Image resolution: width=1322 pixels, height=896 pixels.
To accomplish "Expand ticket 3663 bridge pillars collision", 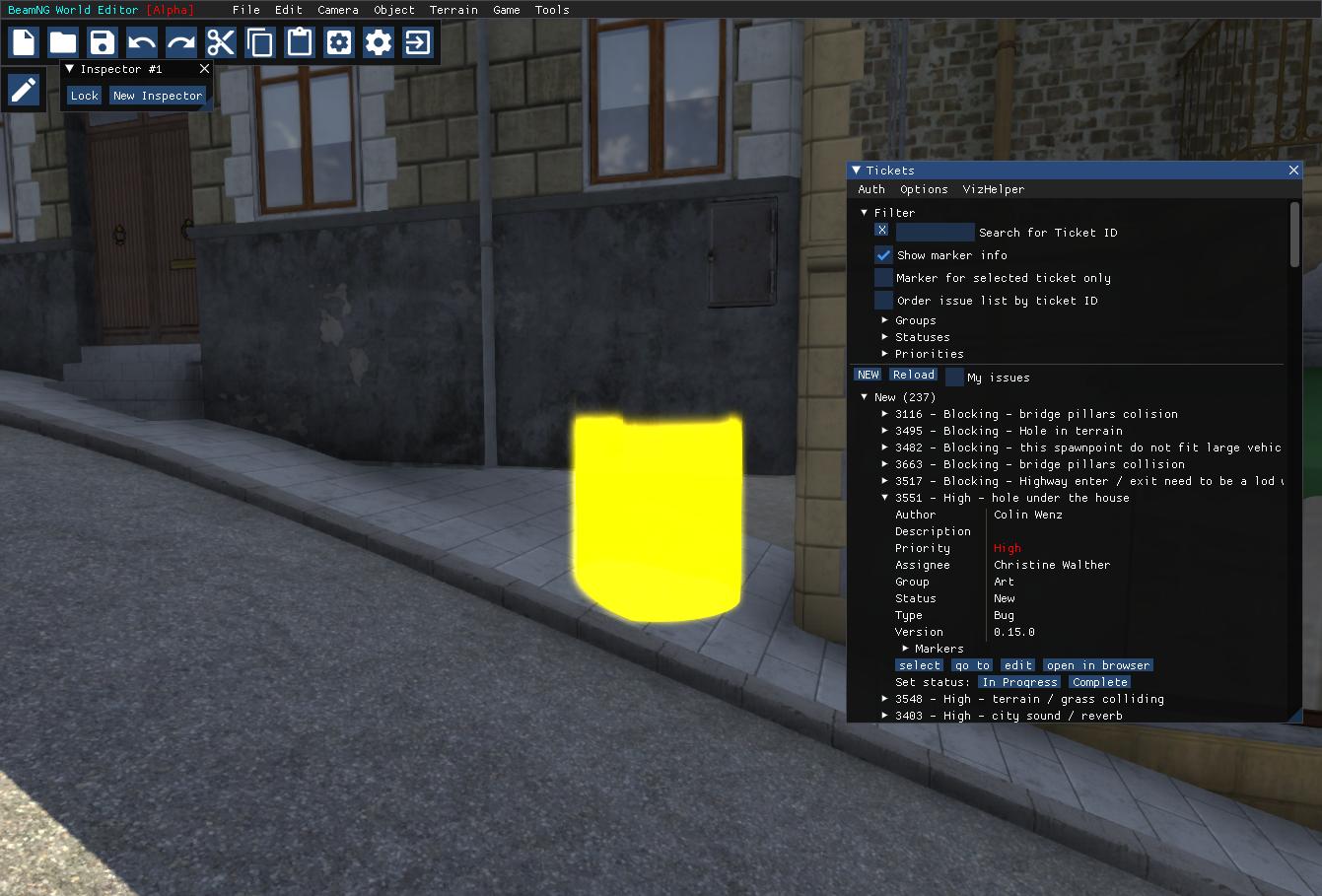I will coord(884,464).
